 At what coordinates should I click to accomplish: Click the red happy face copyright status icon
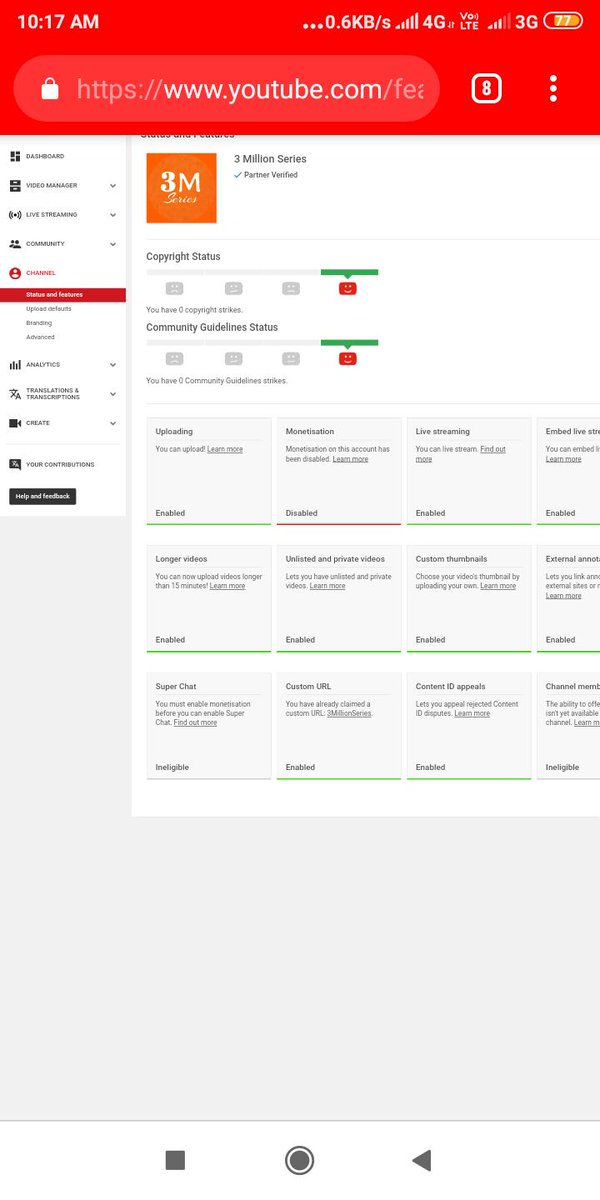[348, 288]
